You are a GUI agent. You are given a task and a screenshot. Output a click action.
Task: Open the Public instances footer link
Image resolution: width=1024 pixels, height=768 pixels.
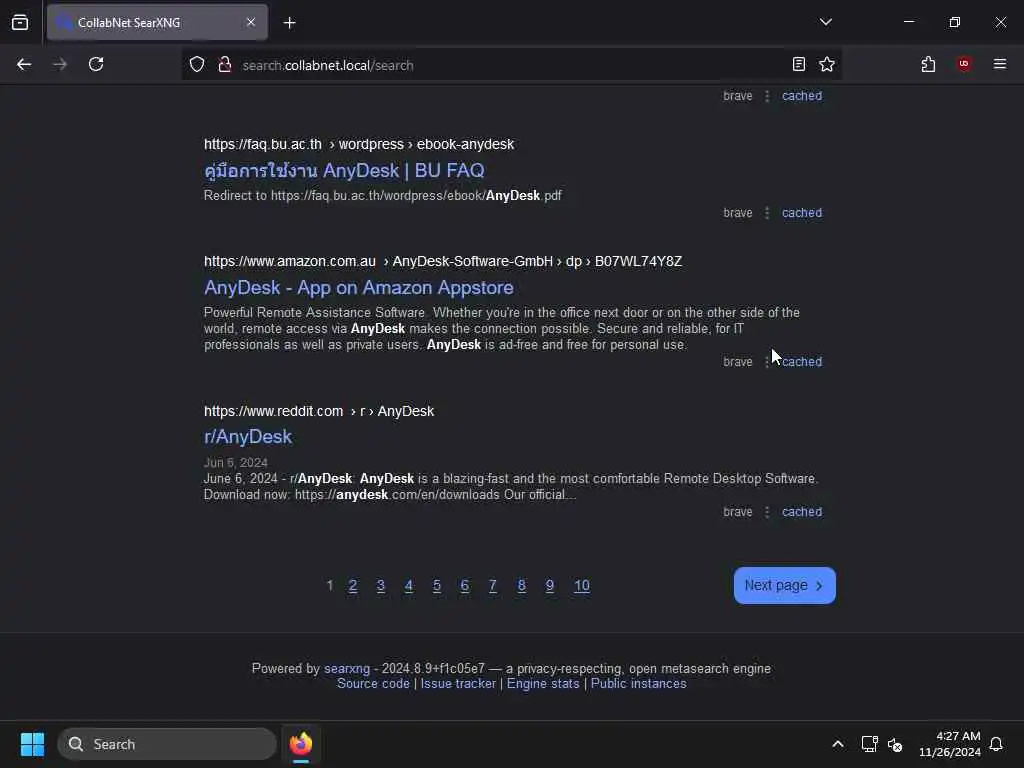pyautogui.click(x=638, y=684)
